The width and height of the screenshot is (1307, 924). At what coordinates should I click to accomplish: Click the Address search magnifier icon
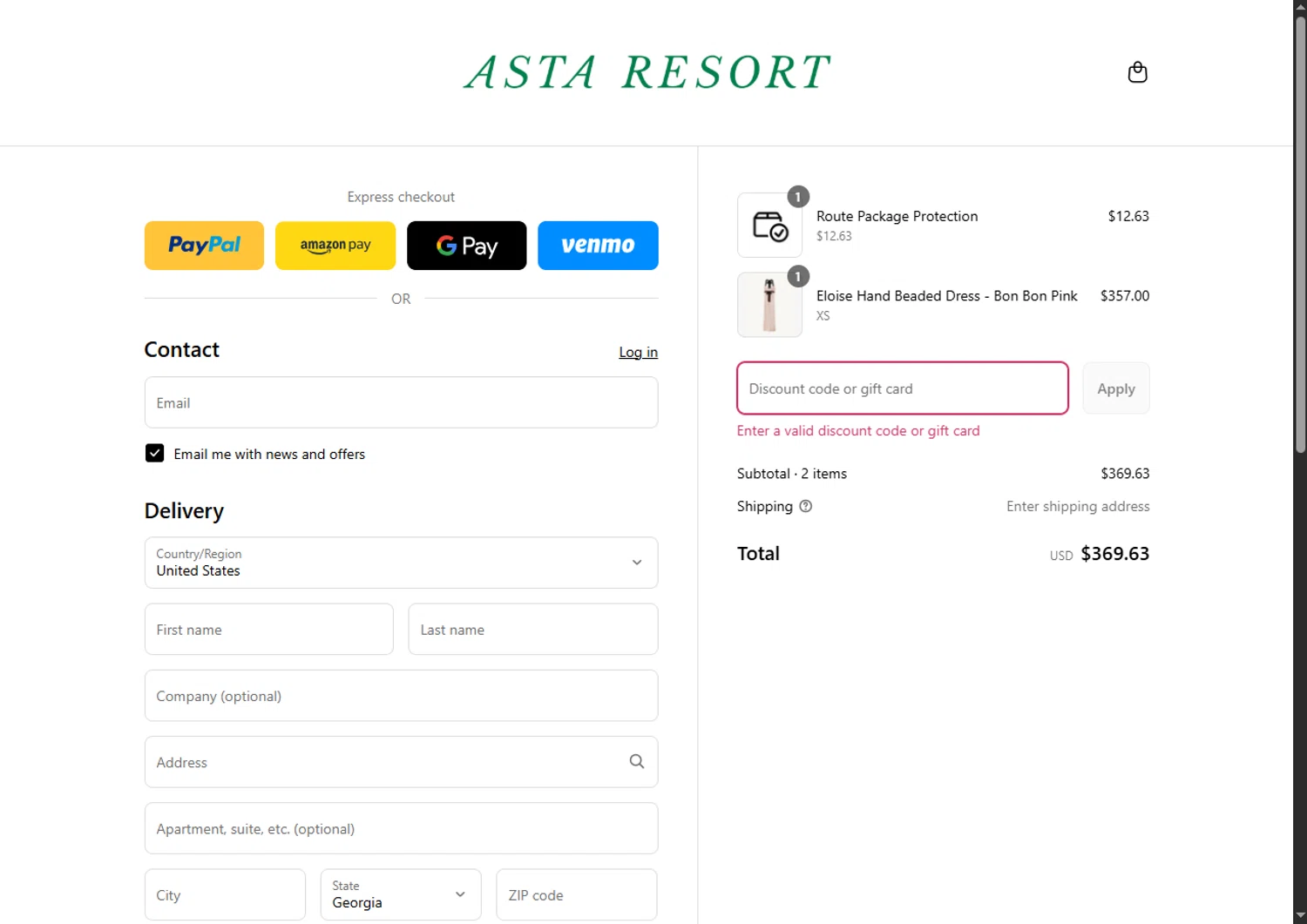click(637, 761)
